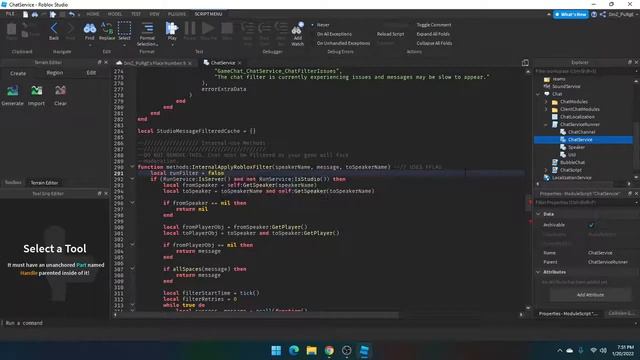Click the help question mark icon
This screenshot has width=640, height=360.
(594, 14)
